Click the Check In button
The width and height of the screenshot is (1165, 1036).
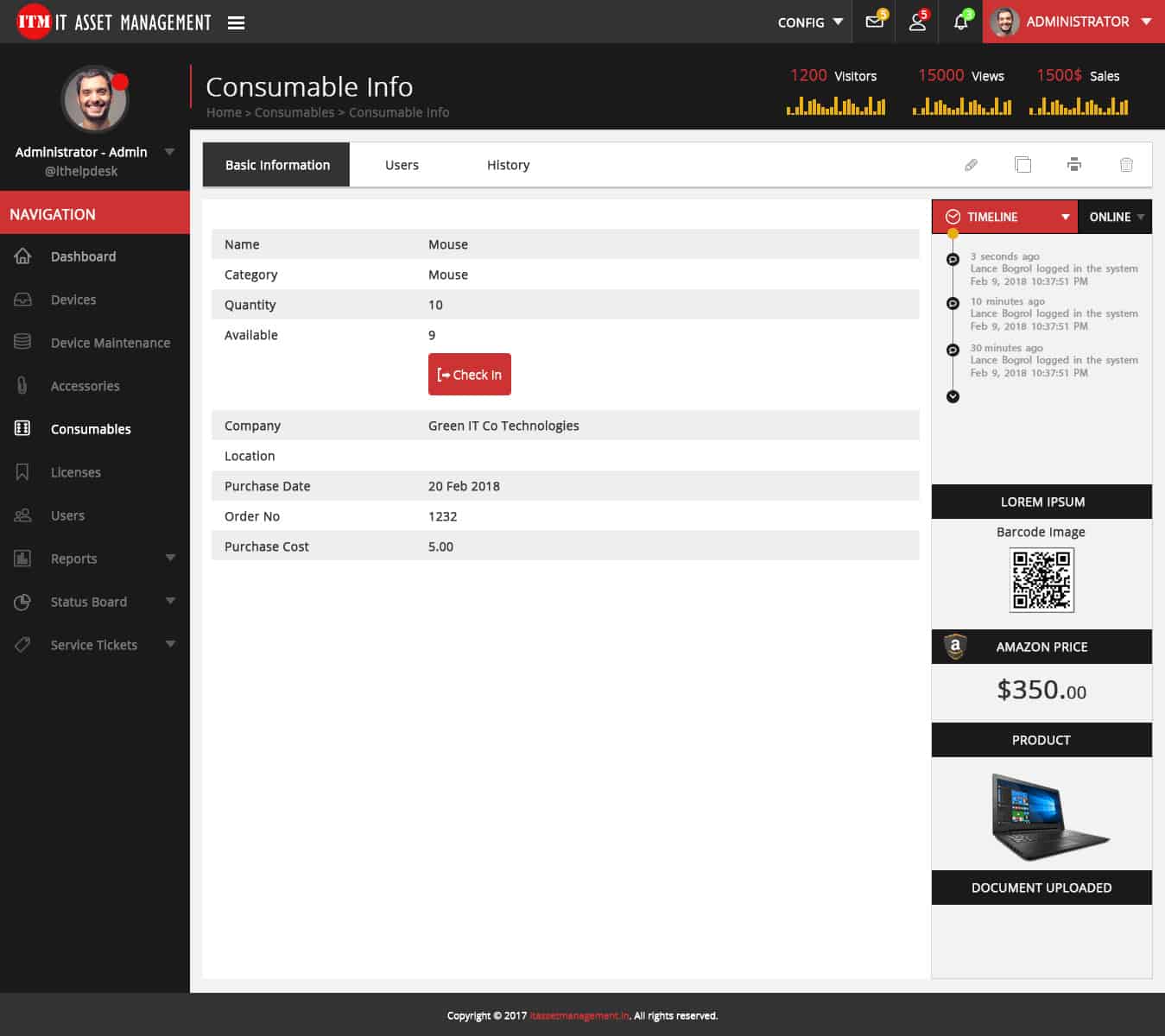tap(469, 374)
